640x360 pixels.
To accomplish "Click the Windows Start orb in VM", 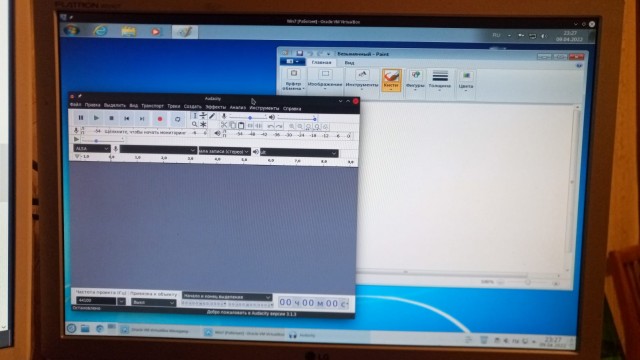I will [72, 31].
